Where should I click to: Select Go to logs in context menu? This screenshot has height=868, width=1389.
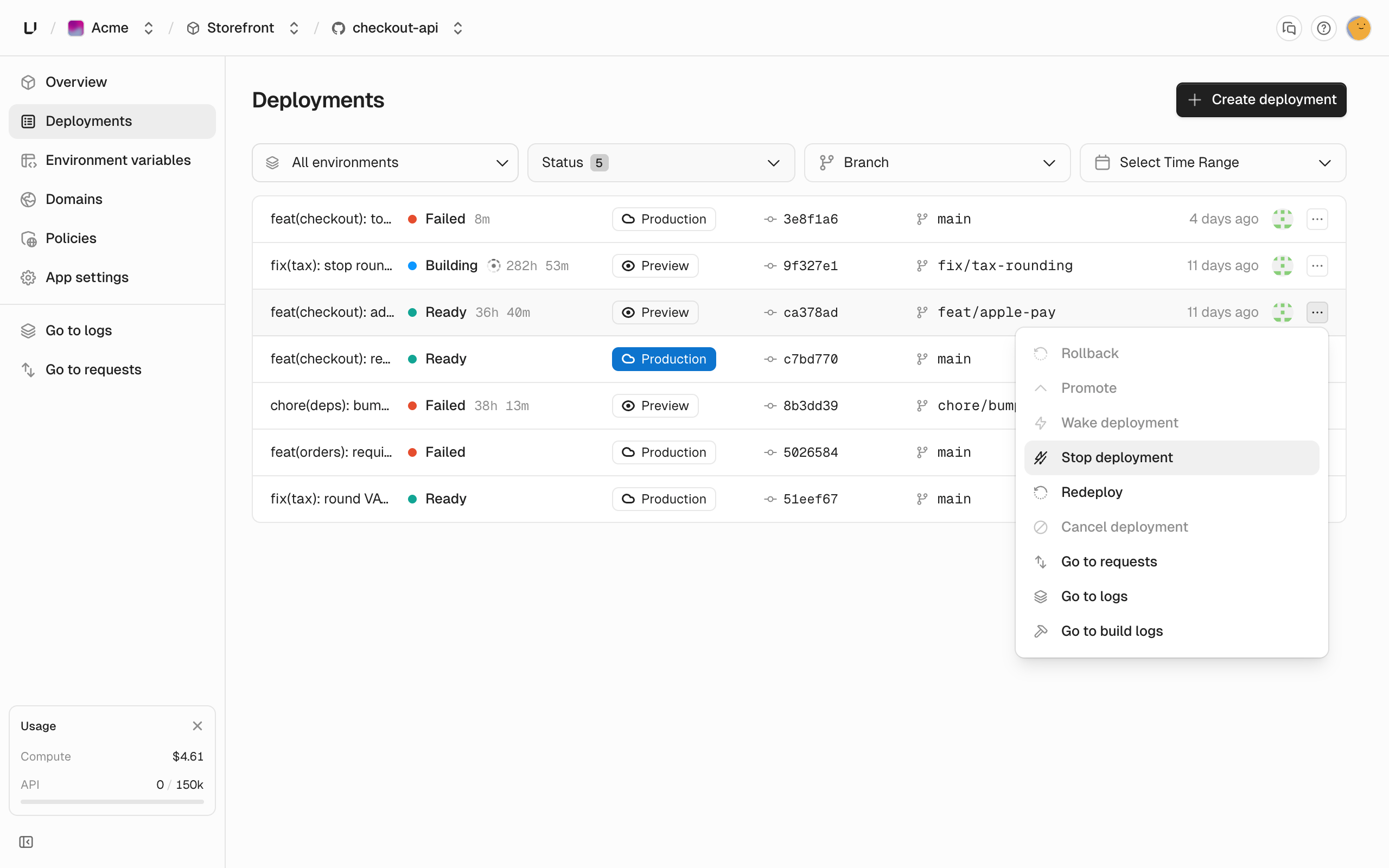click(x=1171, y=596)
